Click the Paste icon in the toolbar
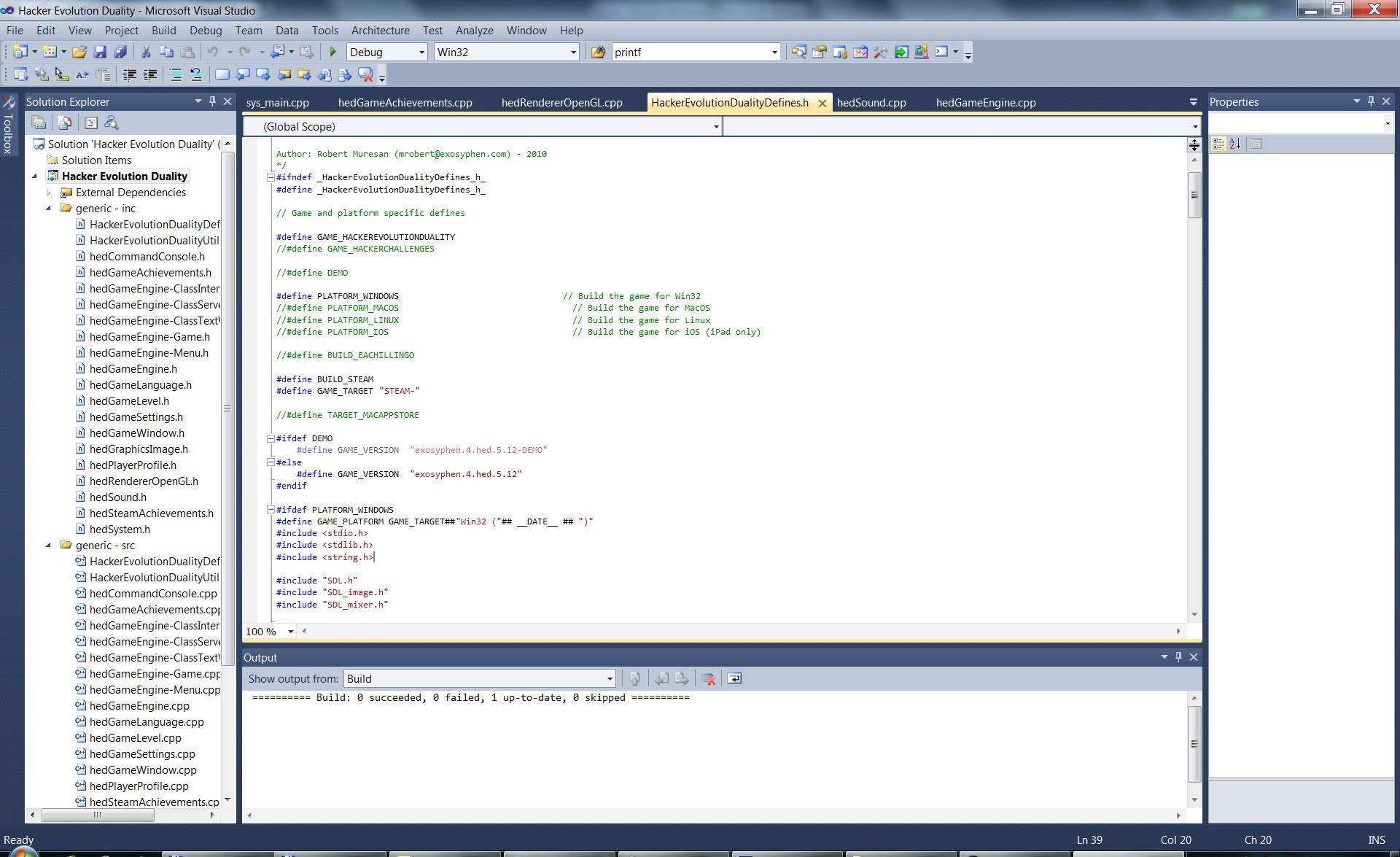 (x=187, y=52)
